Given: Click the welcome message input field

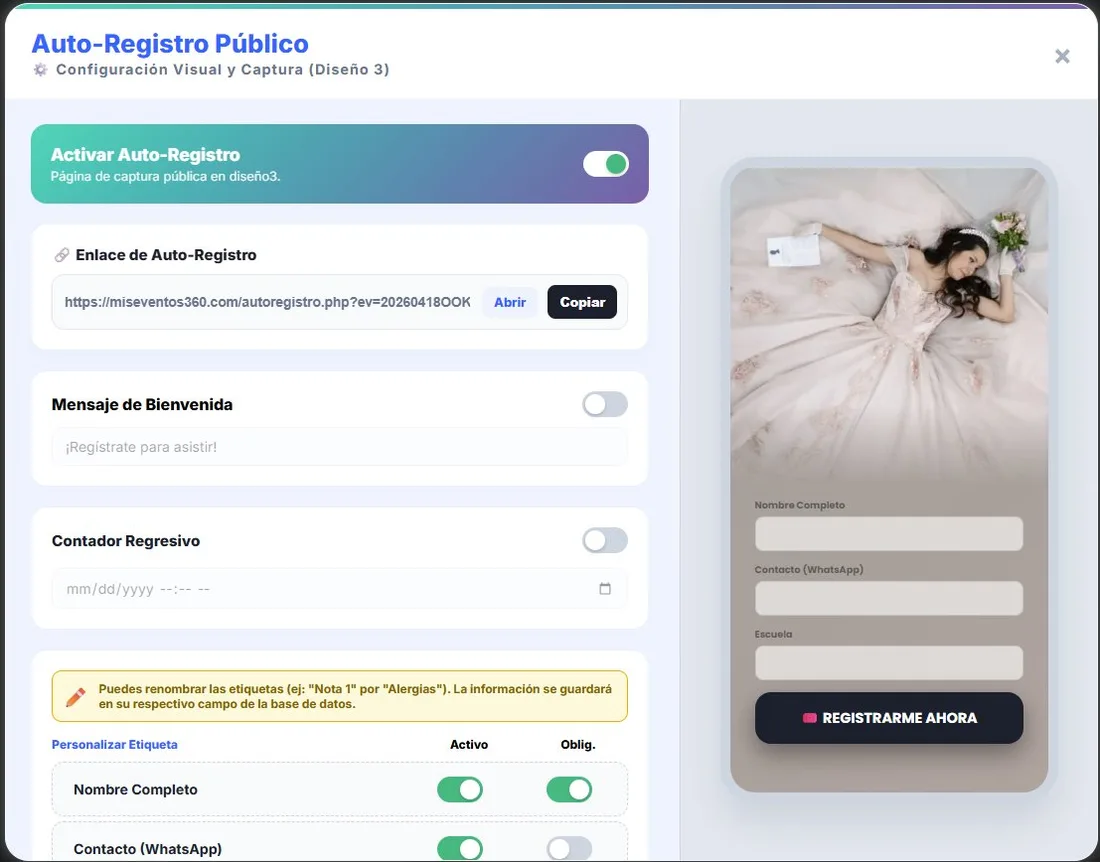Looking at the screenshot, I should pyautogui.click(x=340, y=447).
